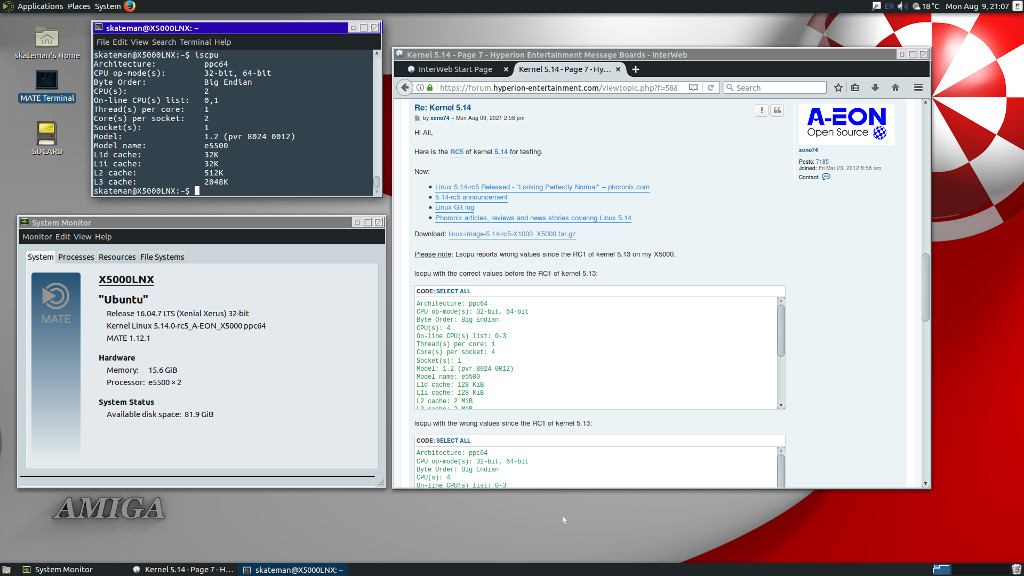
Task: Open the 'Re: Kernel 5.14' post title link
Action: (x=442, y=108)
